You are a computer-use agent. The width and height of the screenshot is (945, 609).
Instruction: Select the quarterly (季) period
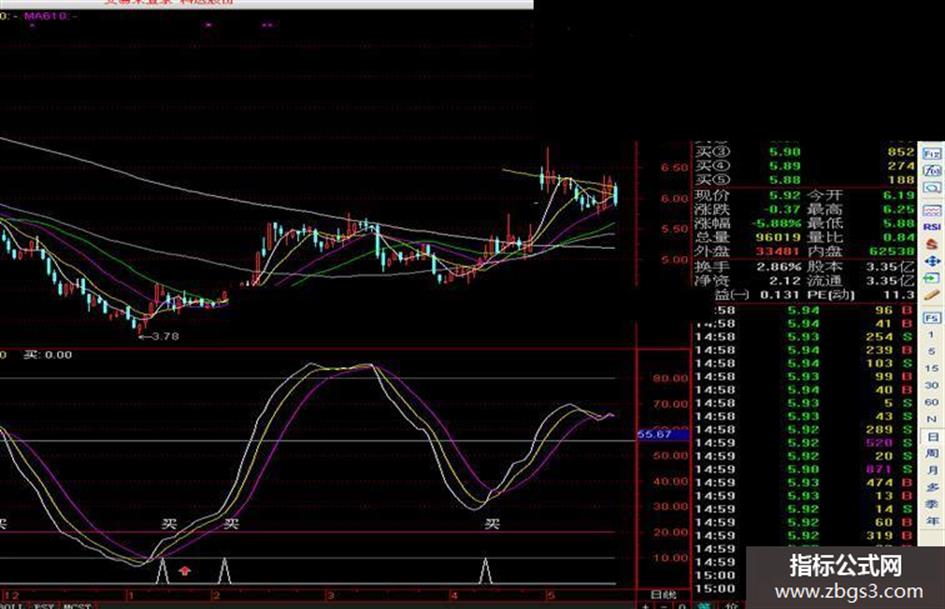coord(932,503)
